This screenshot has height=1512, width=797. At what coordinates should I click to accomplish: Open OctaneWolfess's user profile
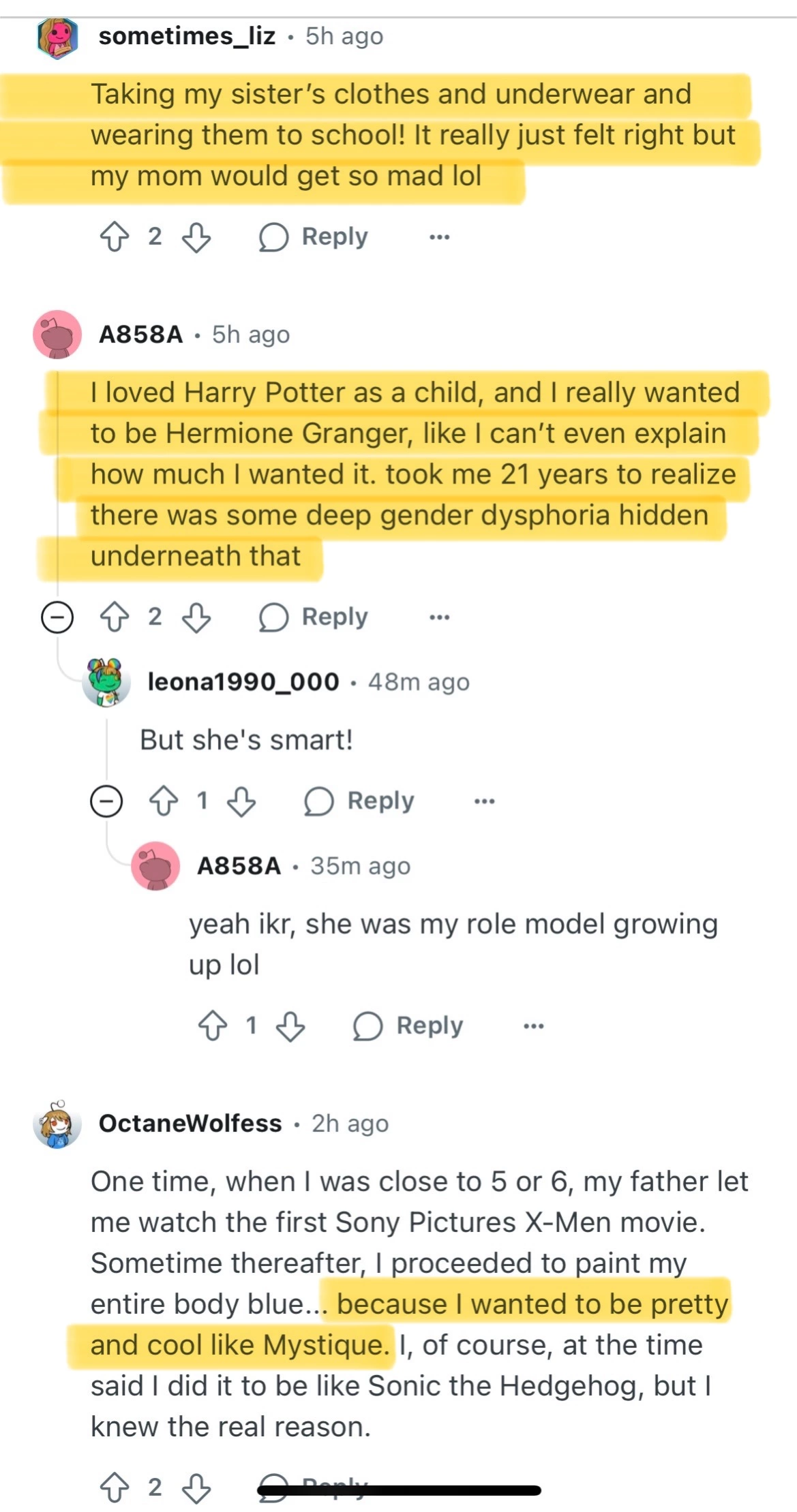(190, 1124)
